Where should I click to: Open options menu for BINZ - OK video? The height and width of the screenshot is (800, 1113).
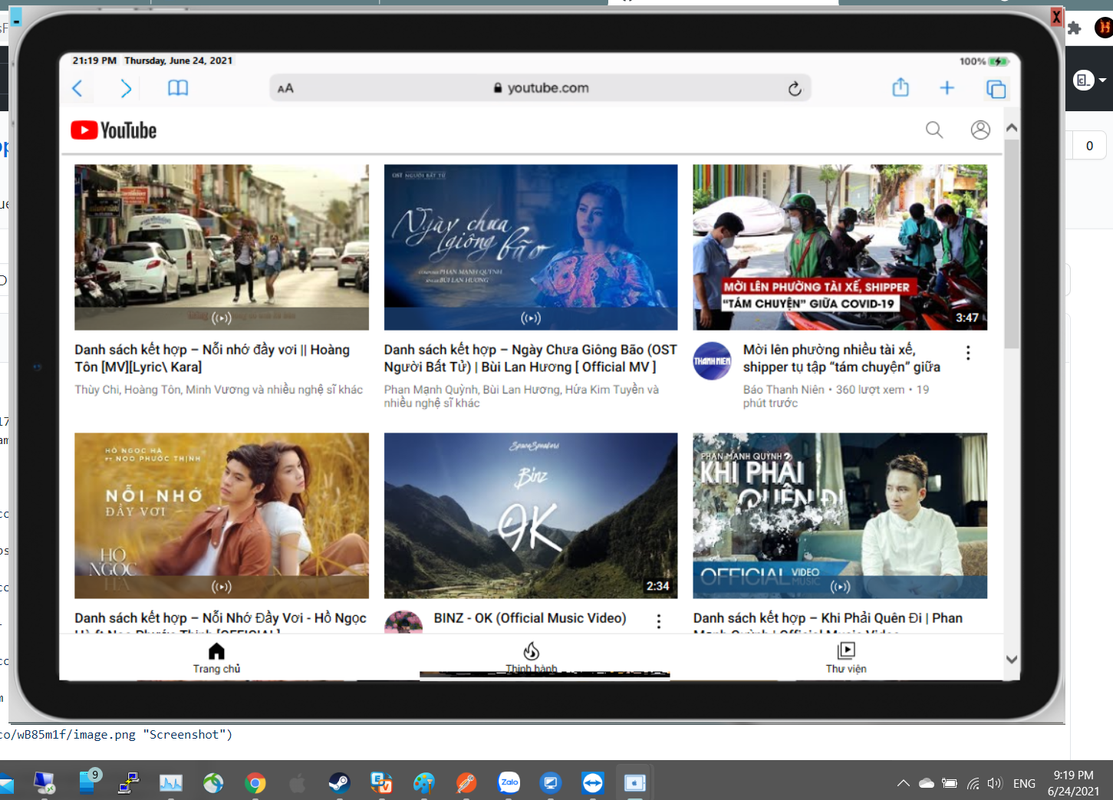(658, 621)
